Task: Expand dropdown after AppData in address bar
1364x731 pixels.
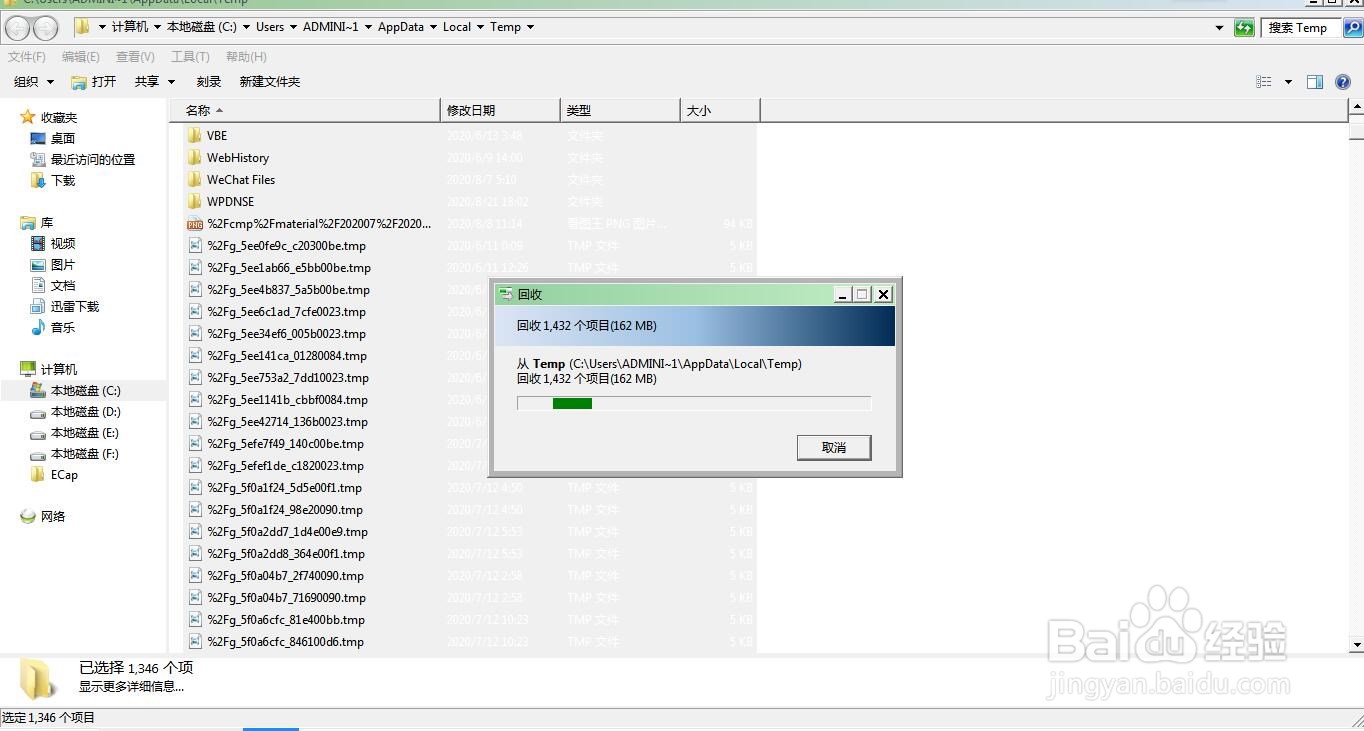Action: point(433,27)
